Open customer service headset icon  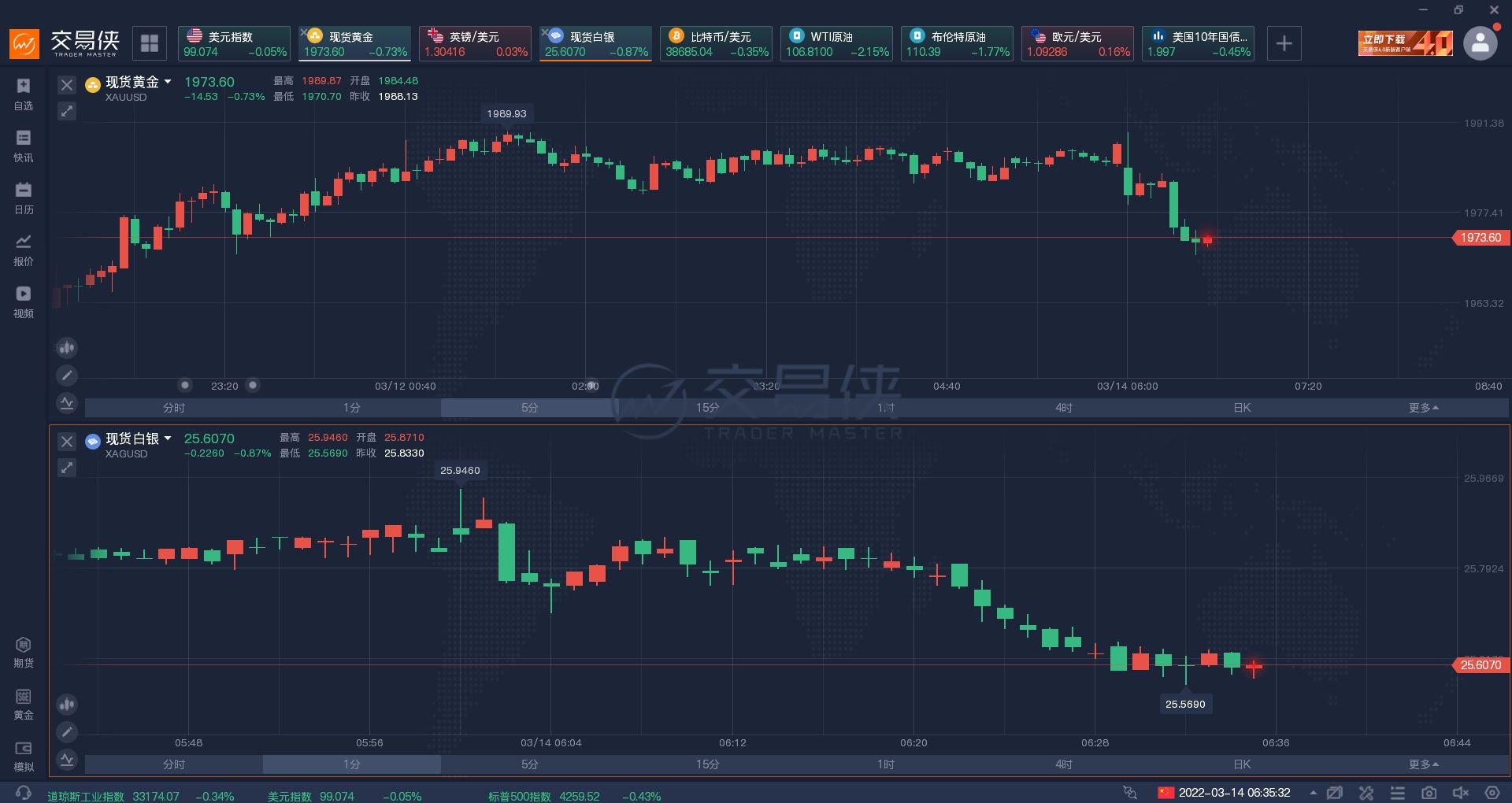pos(24,792)
